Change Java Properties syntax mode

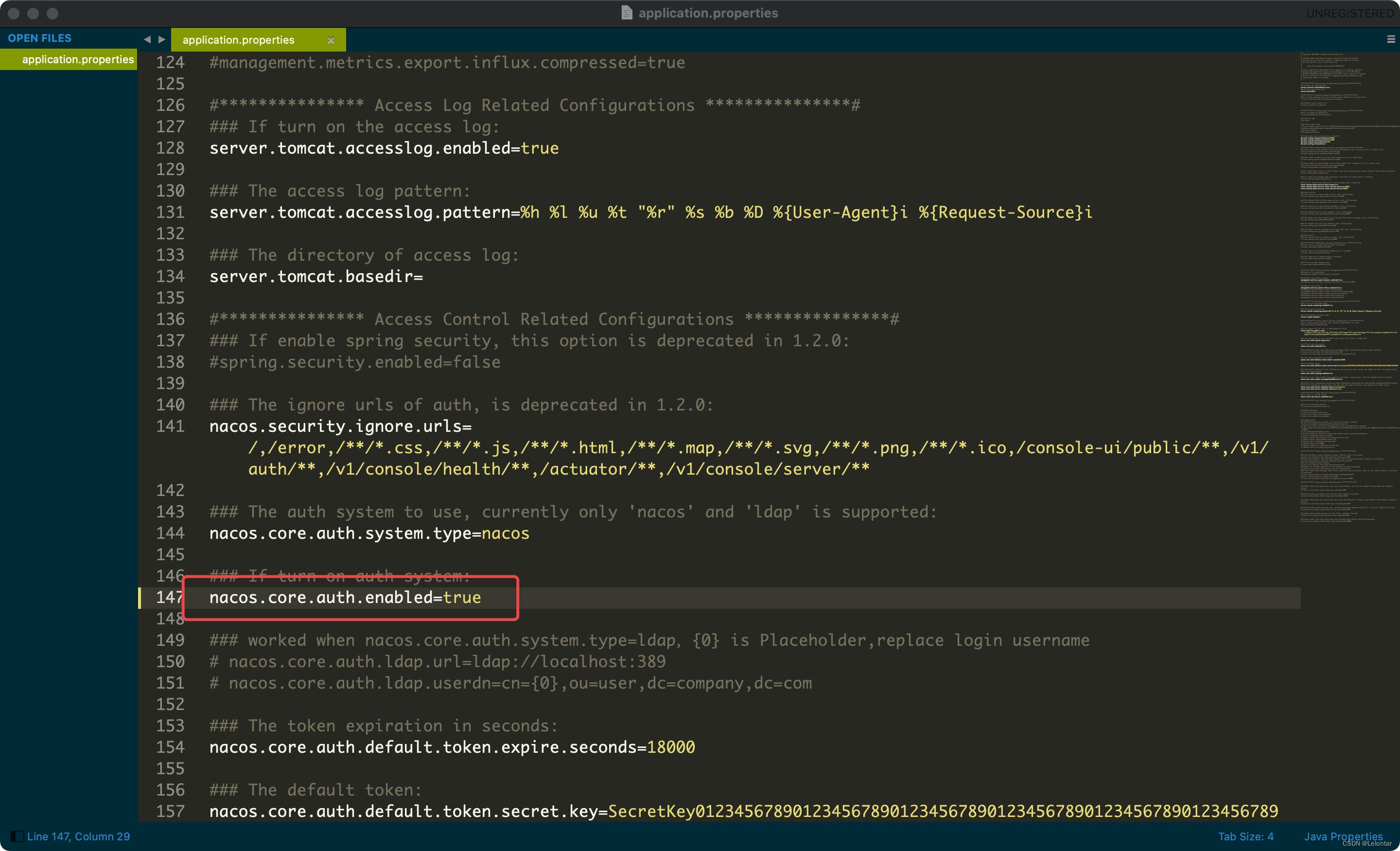pos(1343,836)
